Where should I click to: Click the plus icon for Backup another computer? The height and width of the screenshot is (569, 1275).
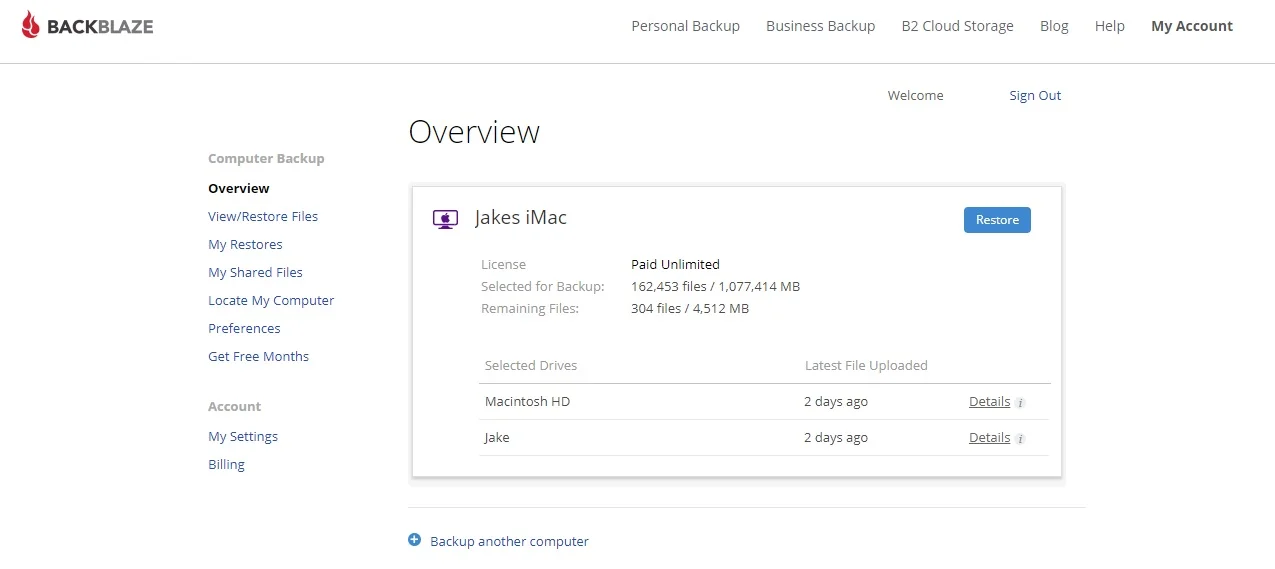point(415,540)
